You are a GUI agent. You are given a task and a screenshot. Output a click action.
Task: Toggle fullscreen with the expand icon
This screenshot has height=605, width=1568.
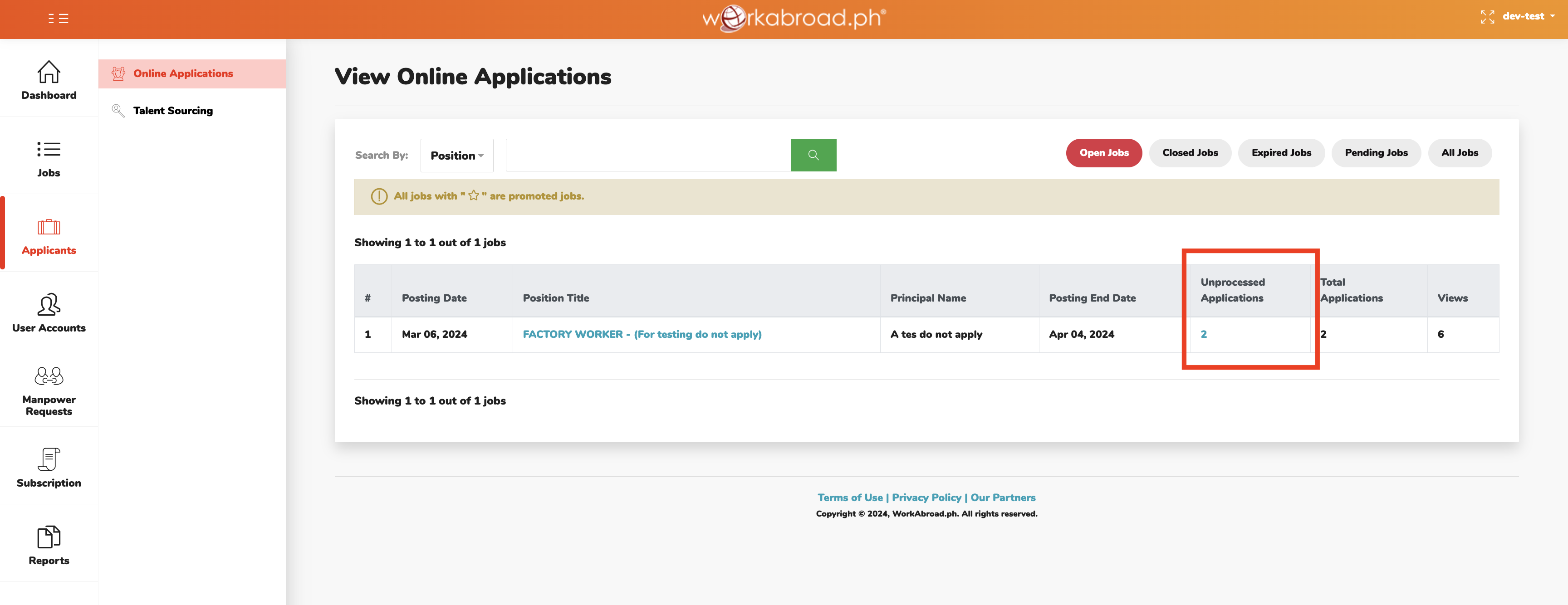[1488, 17]
